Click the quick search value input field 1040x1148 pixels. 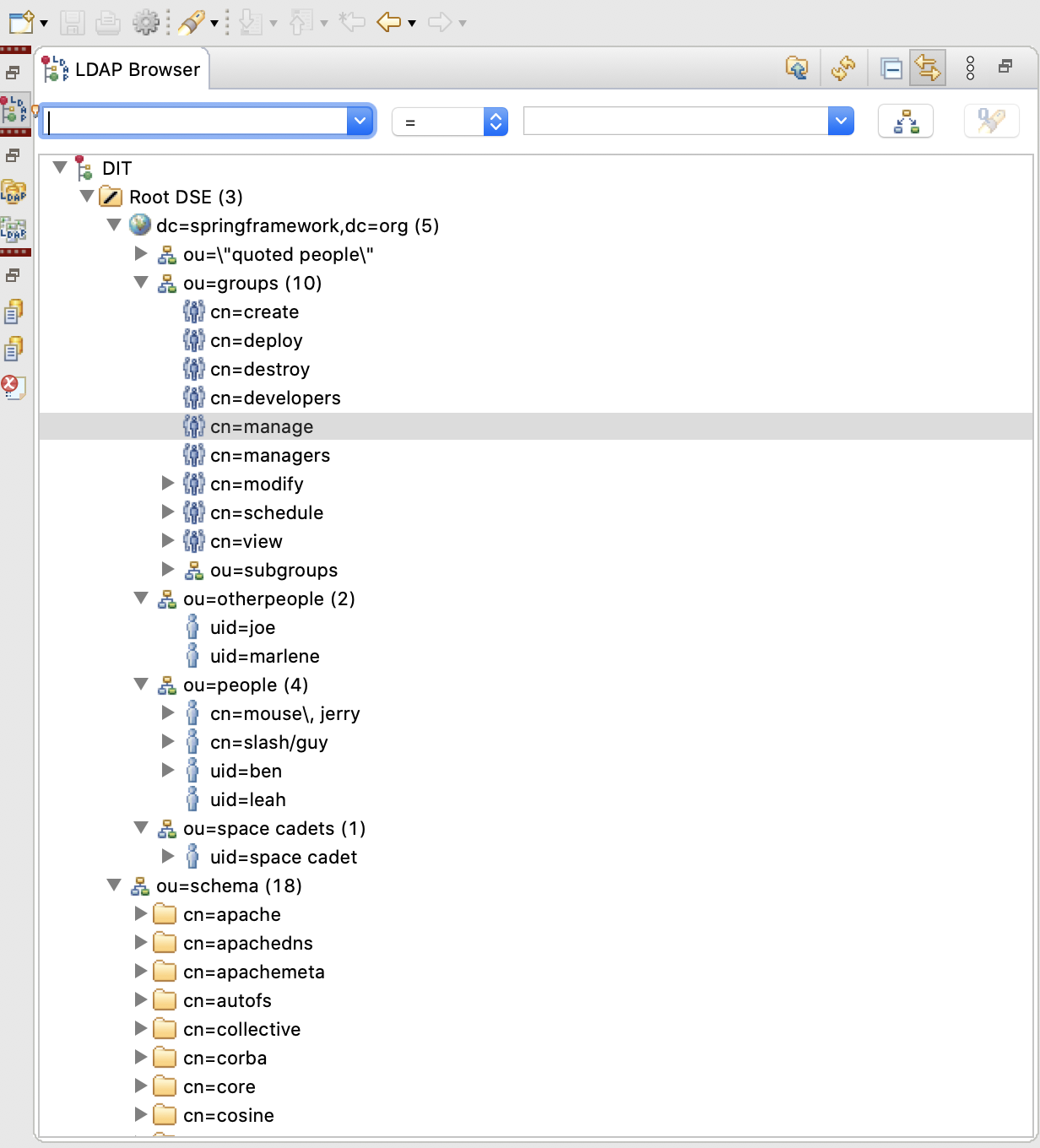676,121
